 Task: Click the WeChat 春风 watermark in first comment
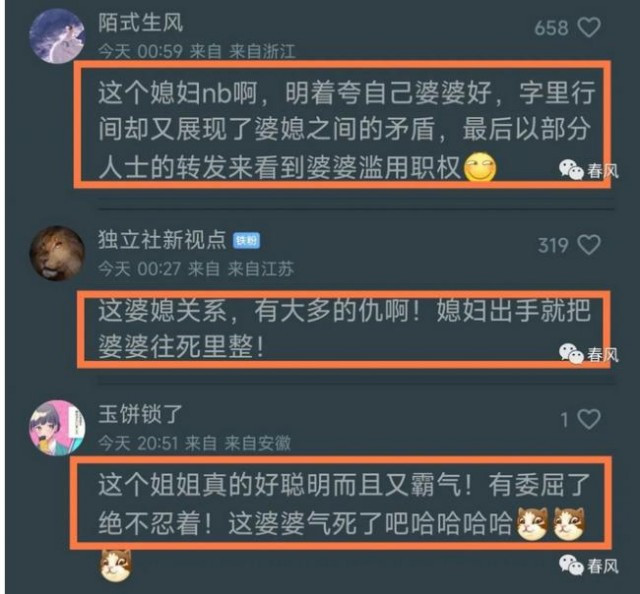pyautogui.click(x=589, y=170)
